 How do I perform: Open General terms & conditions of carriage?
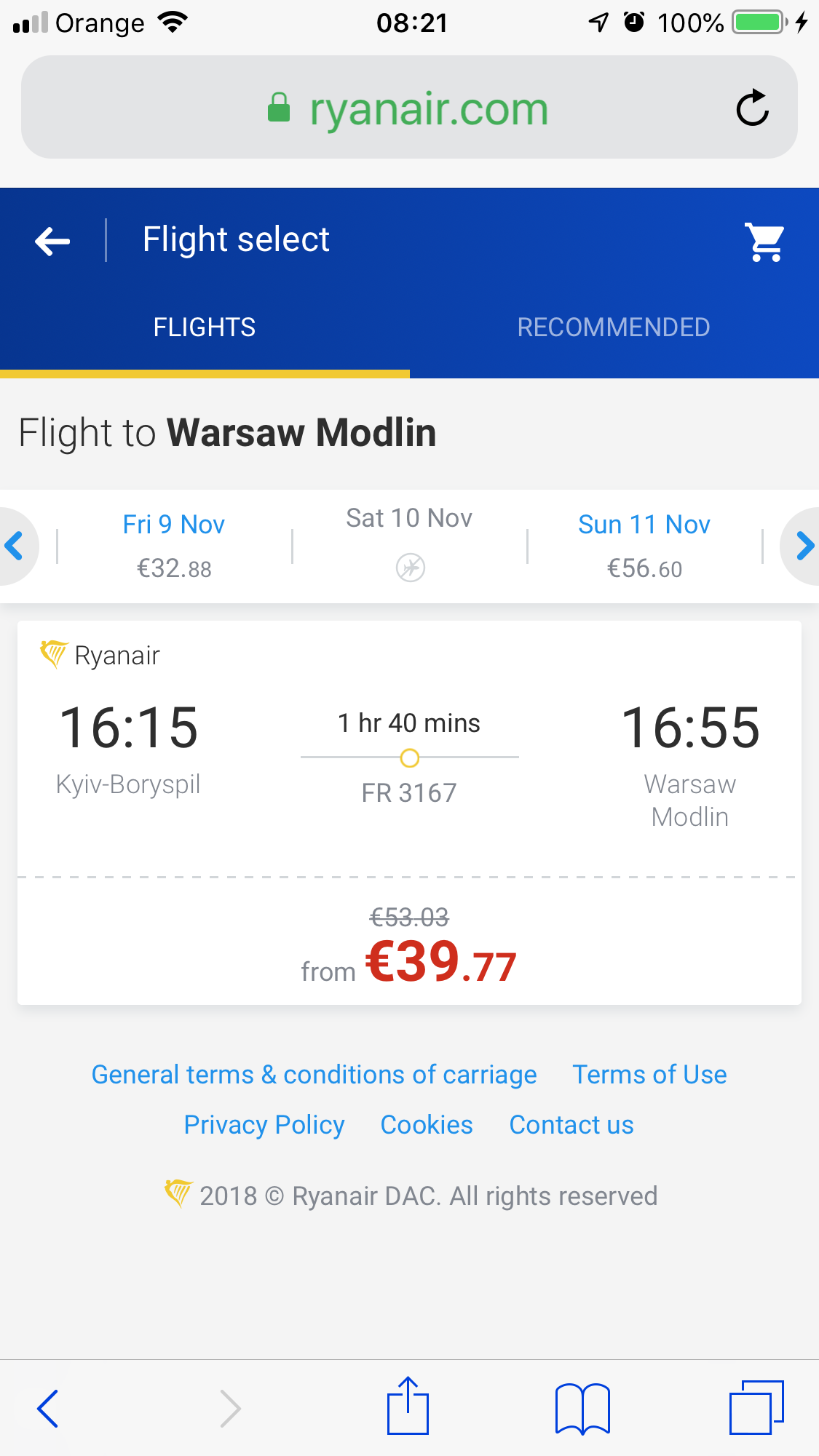(x=314, y=1075)
